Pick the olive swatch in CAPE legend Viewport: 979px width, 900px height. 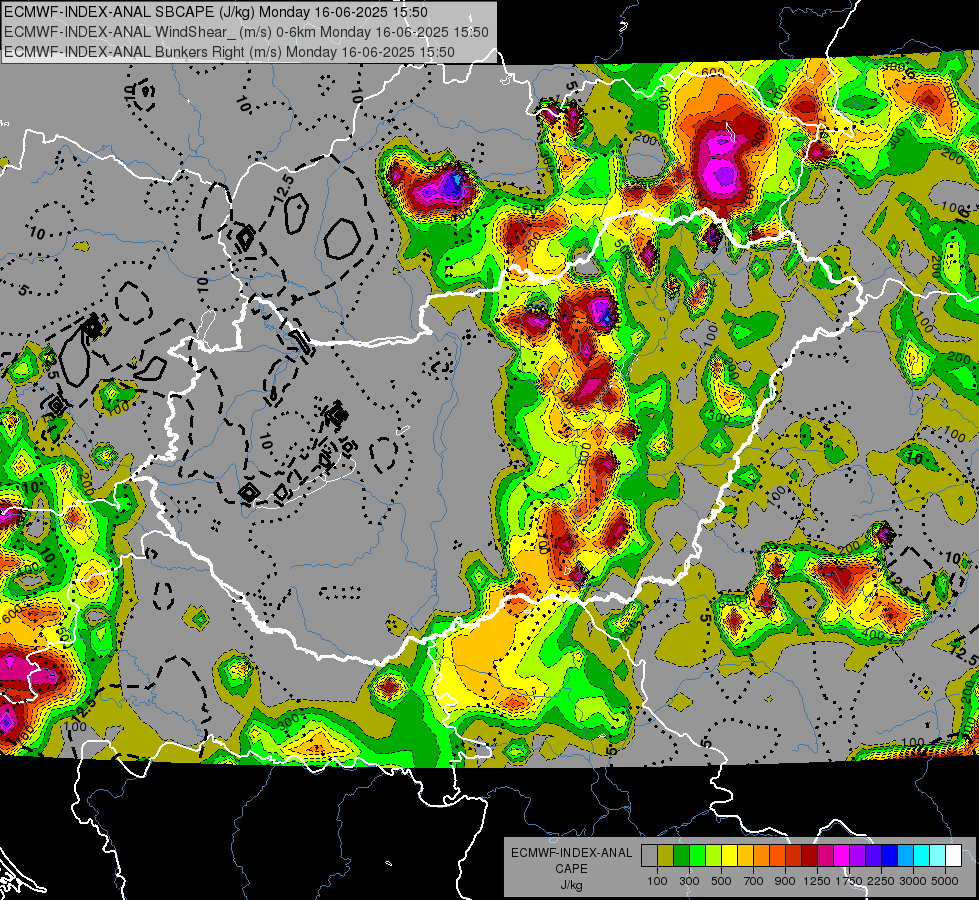(x=666, y=856)
